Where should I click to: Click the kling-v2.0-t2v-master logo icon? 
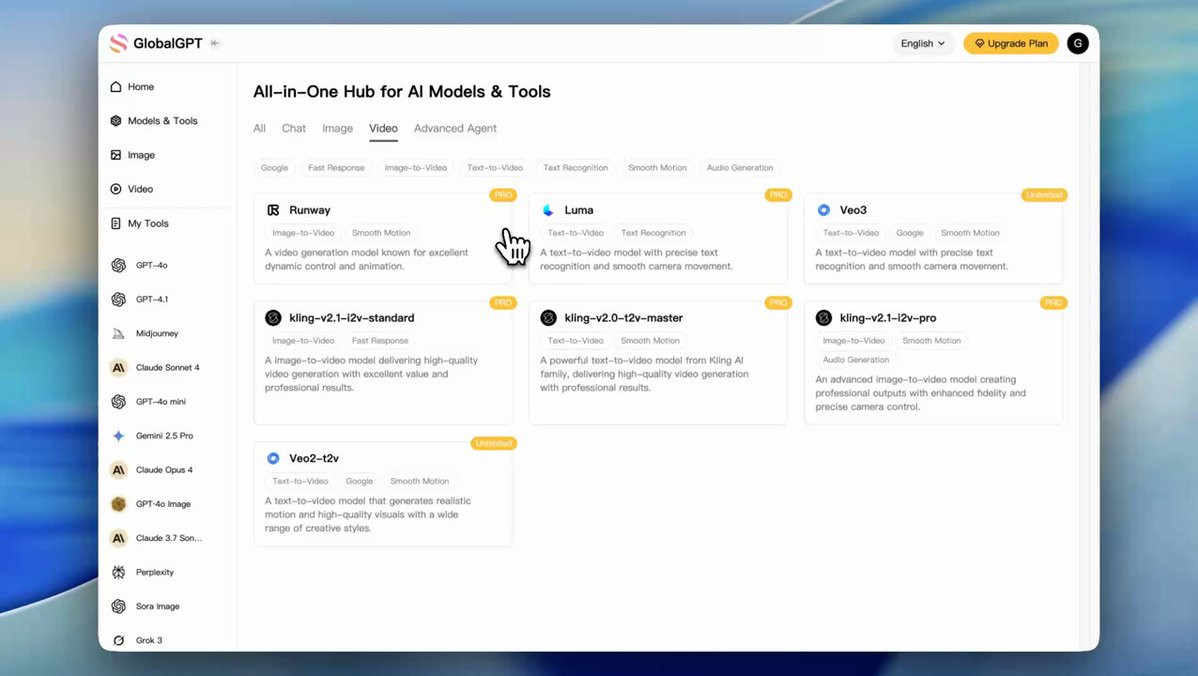549,318
